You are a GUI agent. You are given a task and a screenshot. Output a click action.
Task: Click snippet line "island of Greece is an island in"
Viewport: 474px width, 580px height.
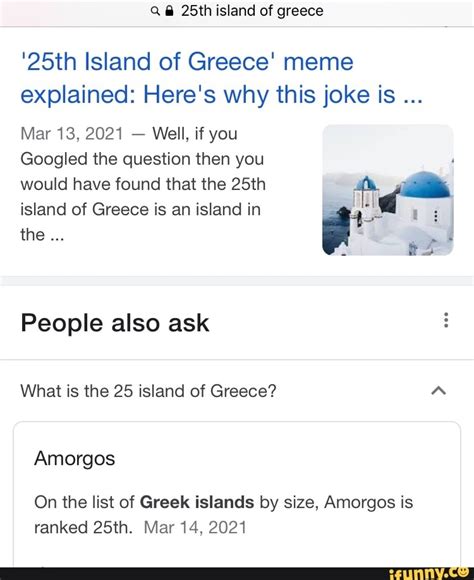click(x=141, y=210)
